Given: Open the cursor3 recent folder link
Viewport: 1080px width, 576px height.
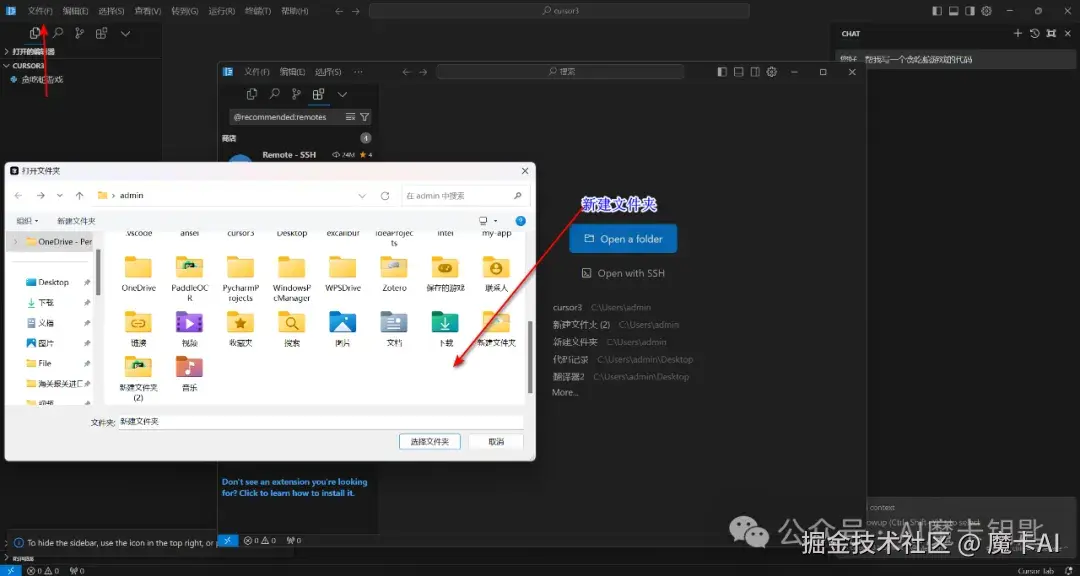Looking at the screenshot, I should 567,307.
